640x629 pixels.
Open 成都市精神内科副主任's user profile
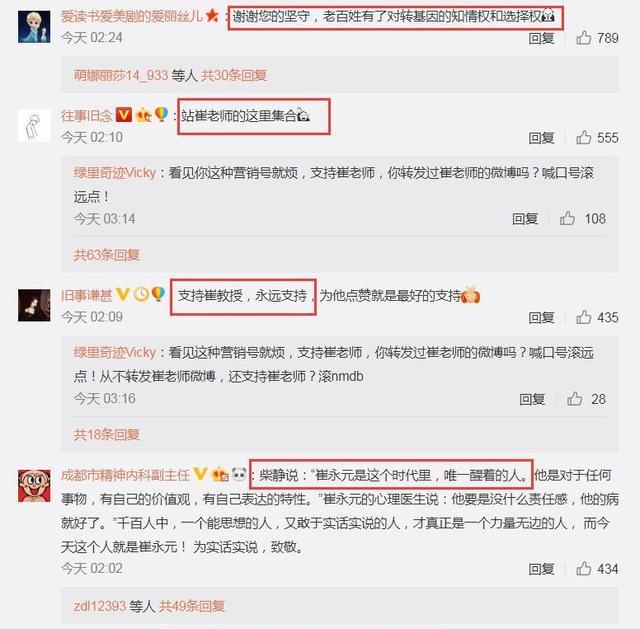[125, 475]
